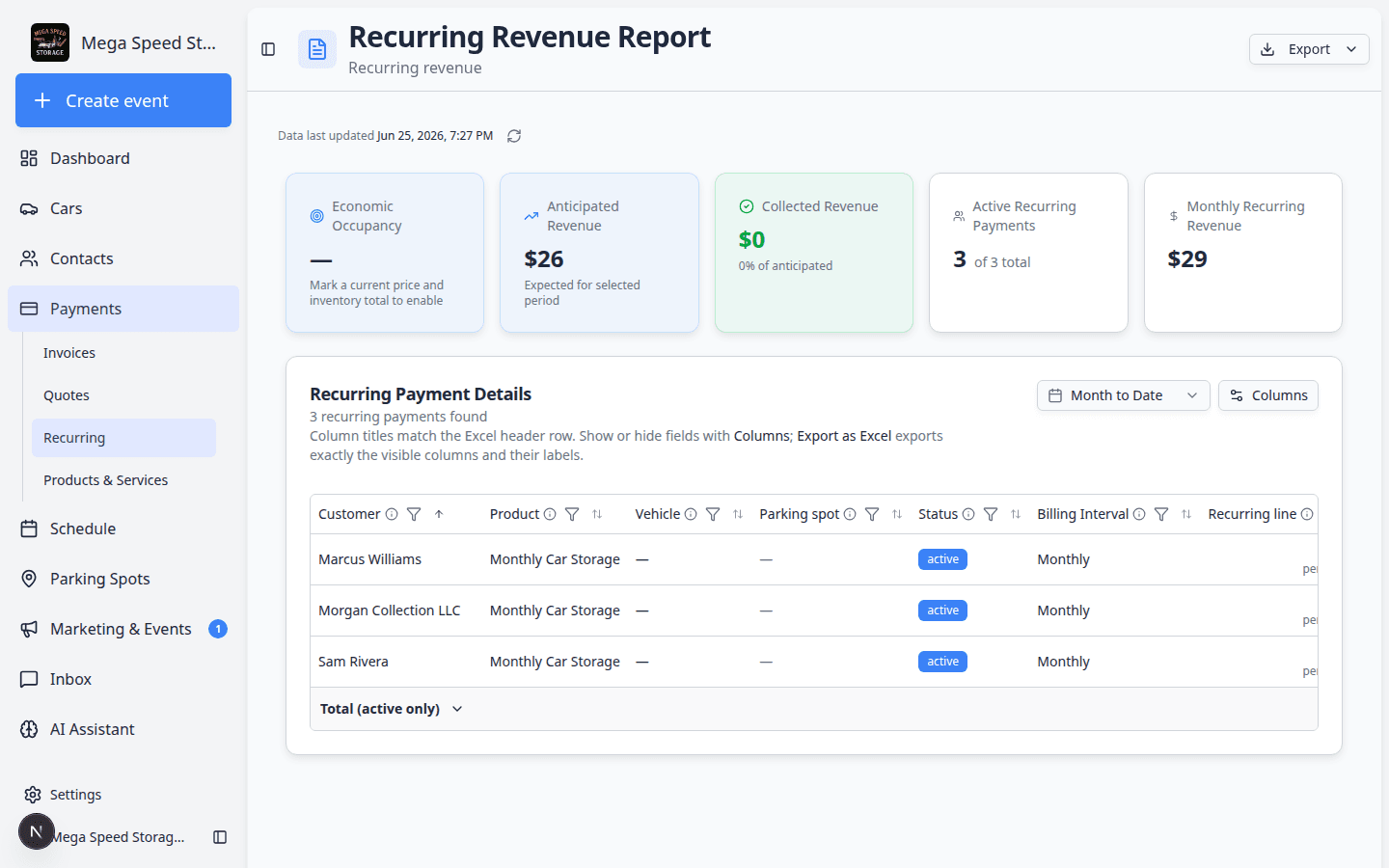Select the Anticipated Revenue card
The image size is (1389, 868).
pyautogui.click(x=599, y=253)
